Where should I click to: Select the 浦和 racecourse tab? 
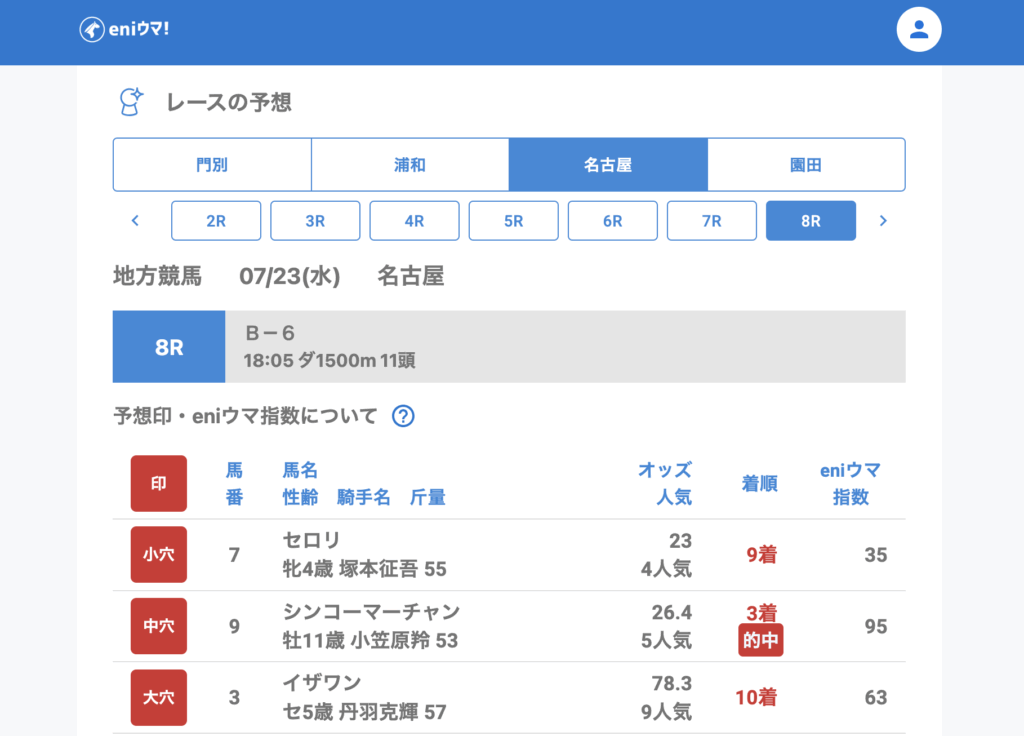click(x=410, y=165)
